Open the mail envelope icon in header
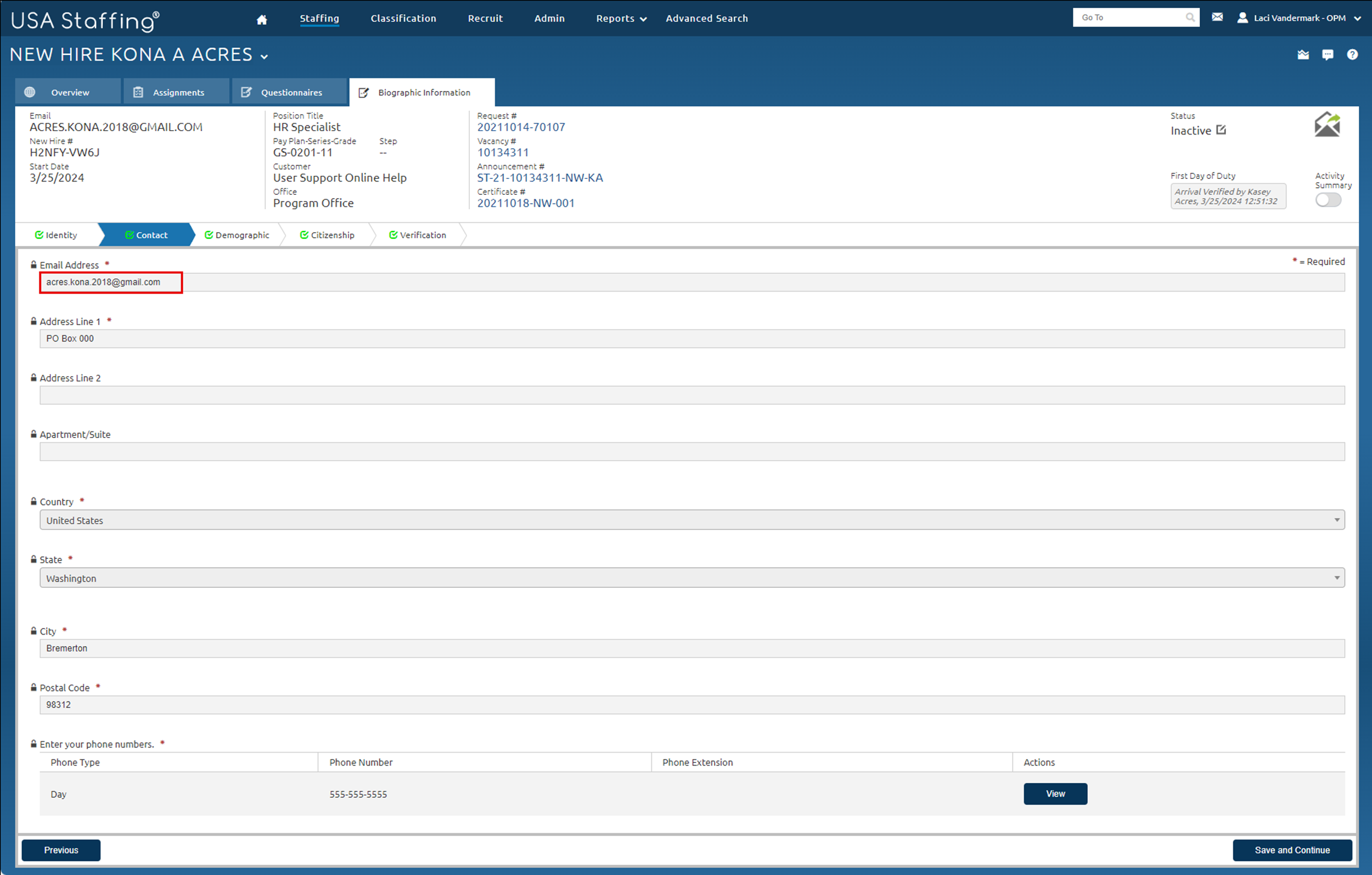The image size is (1372, 875). pos(1217,18)
